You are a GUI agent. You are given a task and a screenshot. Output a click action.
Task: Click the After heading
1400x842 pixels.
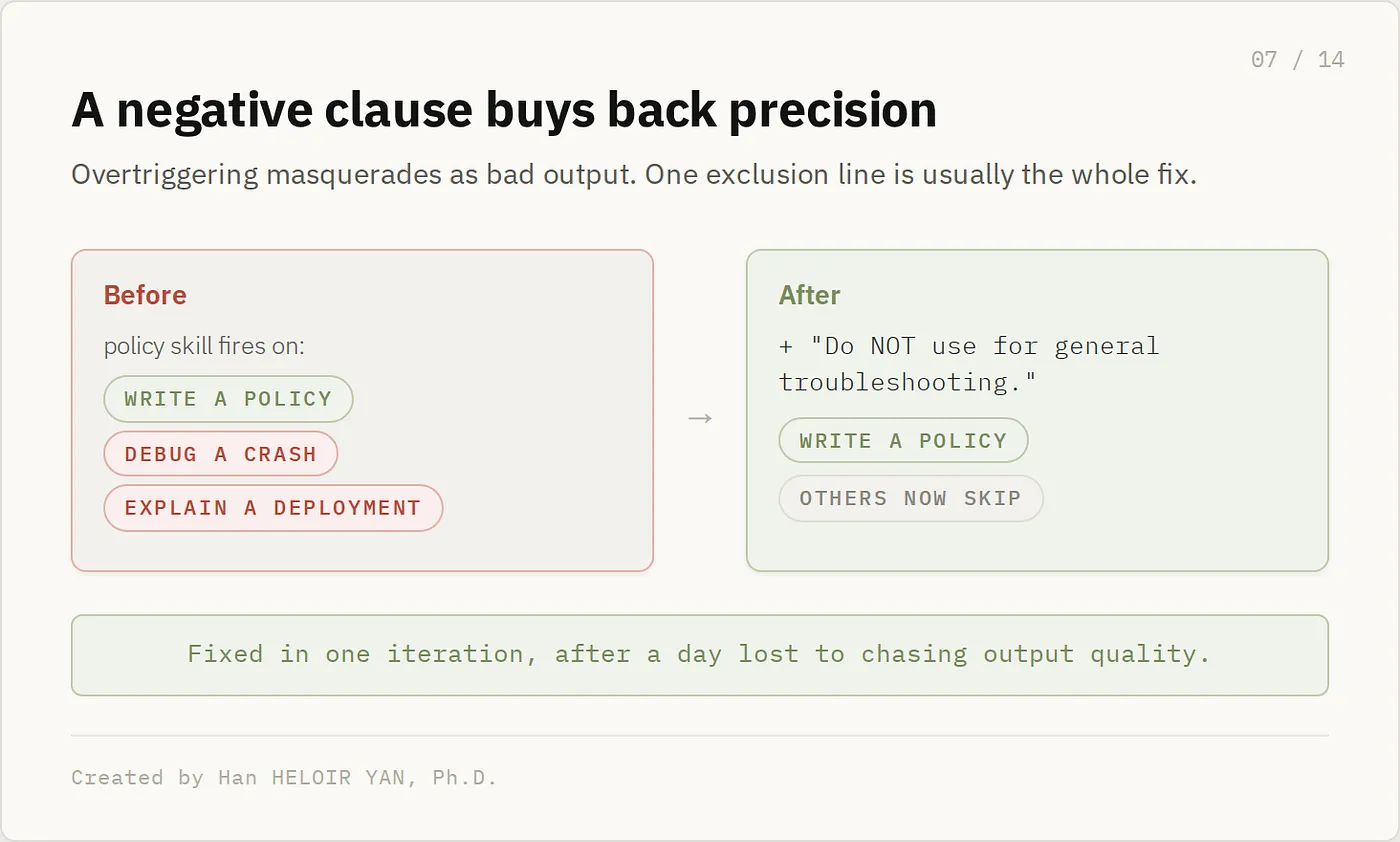tap(809, 295)
